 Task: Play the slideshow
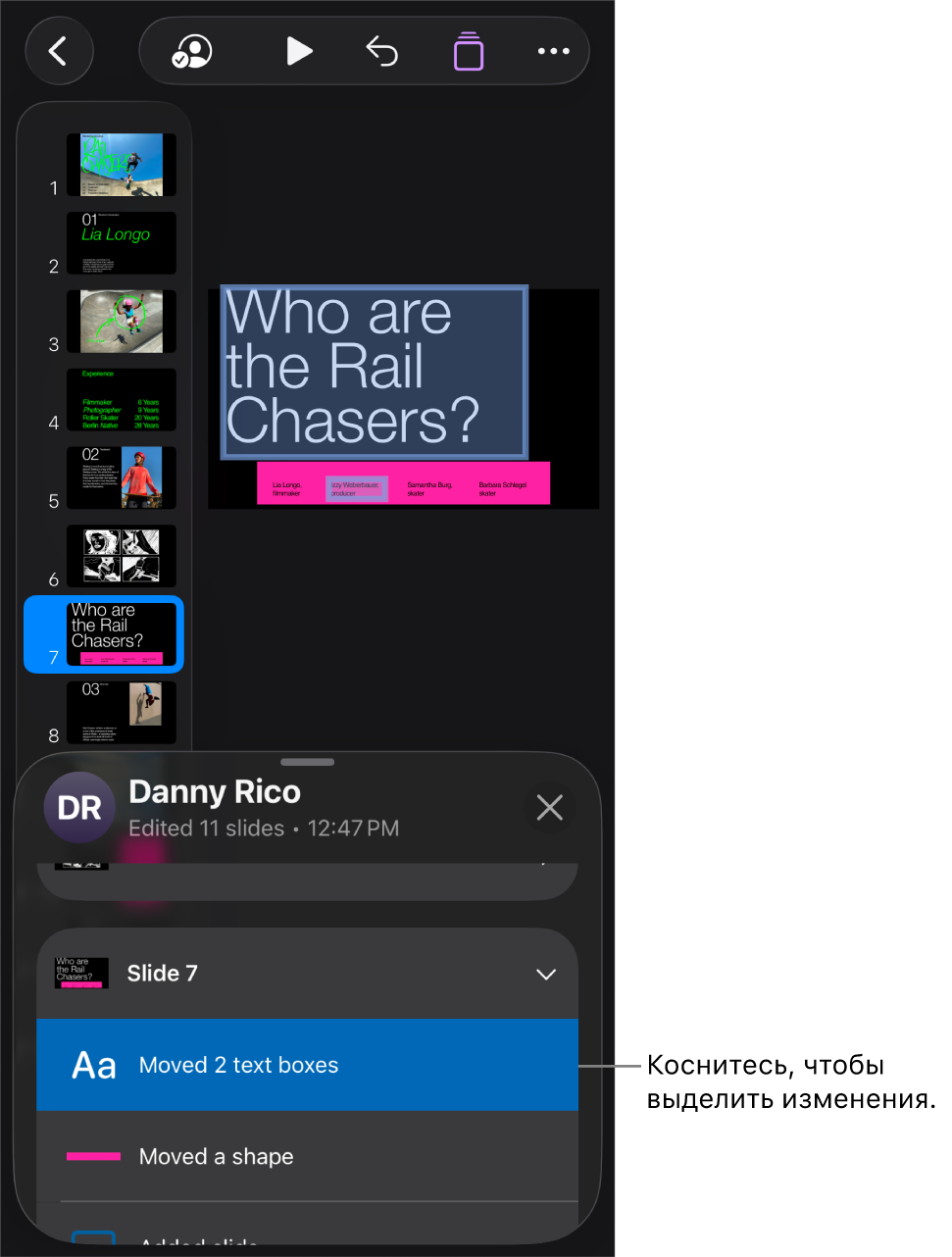299,51
